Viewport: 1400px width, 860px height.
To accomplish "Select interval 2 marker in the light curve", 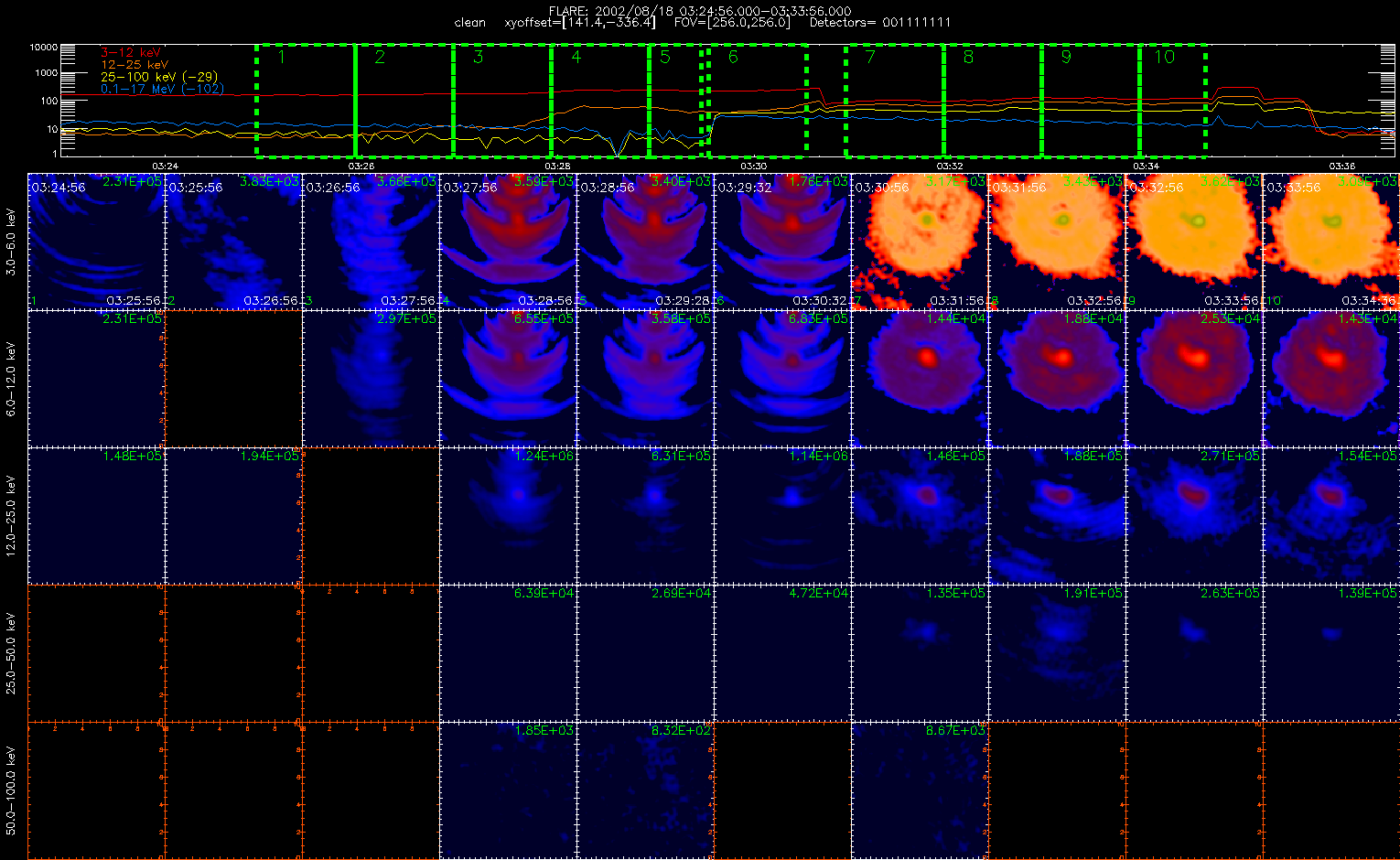I will (x=380, y=57).
